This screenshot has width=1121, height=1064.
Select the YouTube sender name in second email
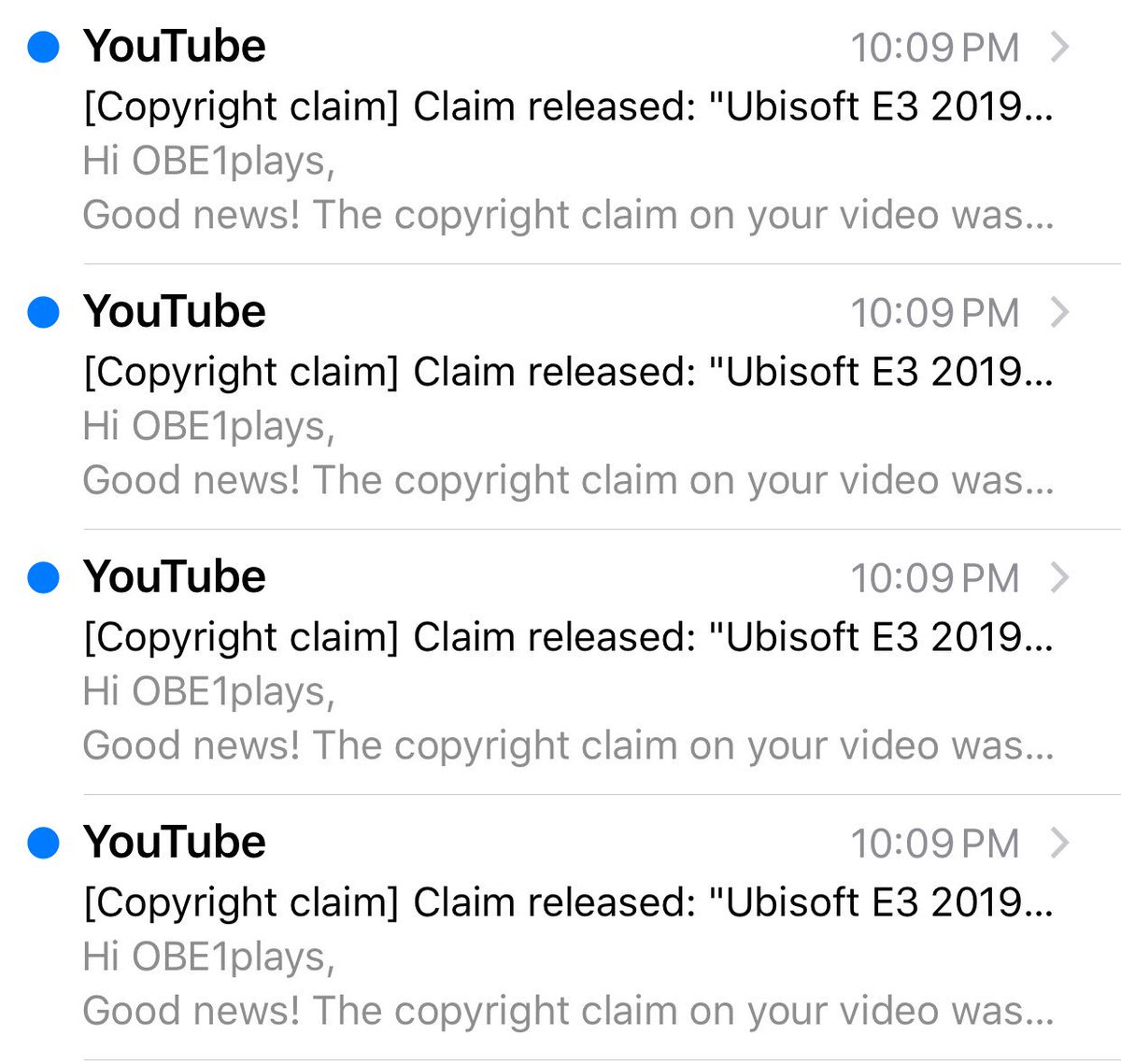coord(175,311)
